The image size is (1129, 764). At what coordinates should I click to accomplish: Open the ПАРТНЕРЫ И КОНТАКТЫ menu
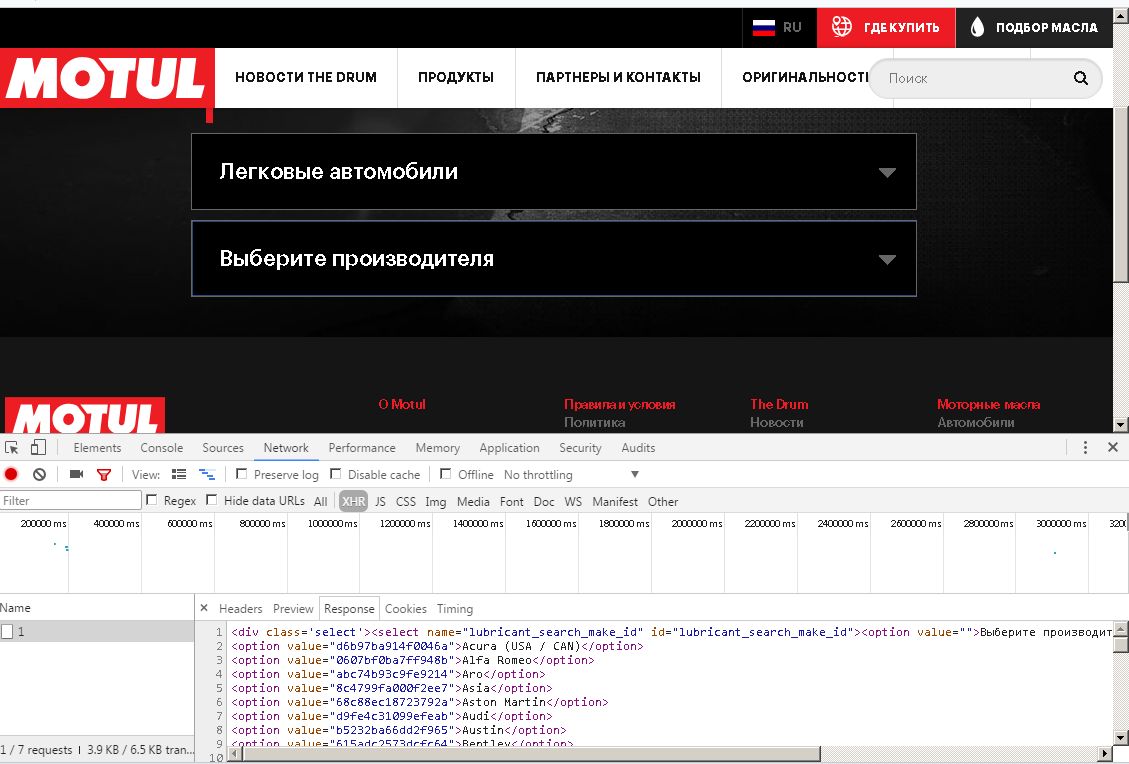[618, 77]
